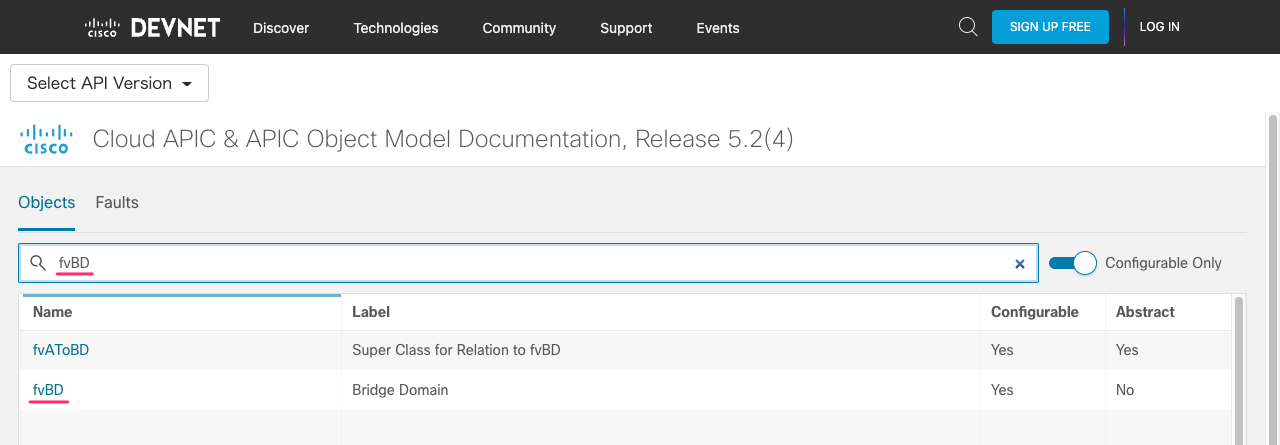The image size is (1280, 445).
Task: Open the Cisco DevNet logo home link
Action: [152, 27]
